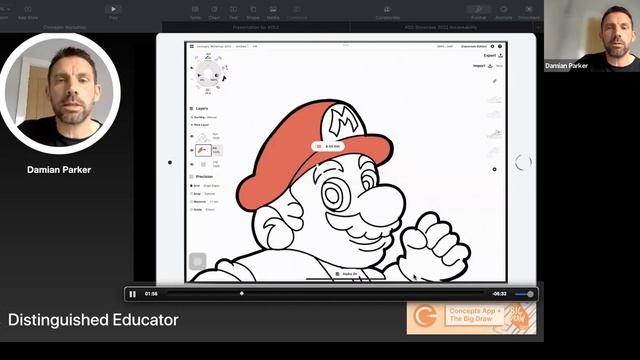Open the help icon beside settings gear
Screen dimensions: 640x360
pos(500,47)
